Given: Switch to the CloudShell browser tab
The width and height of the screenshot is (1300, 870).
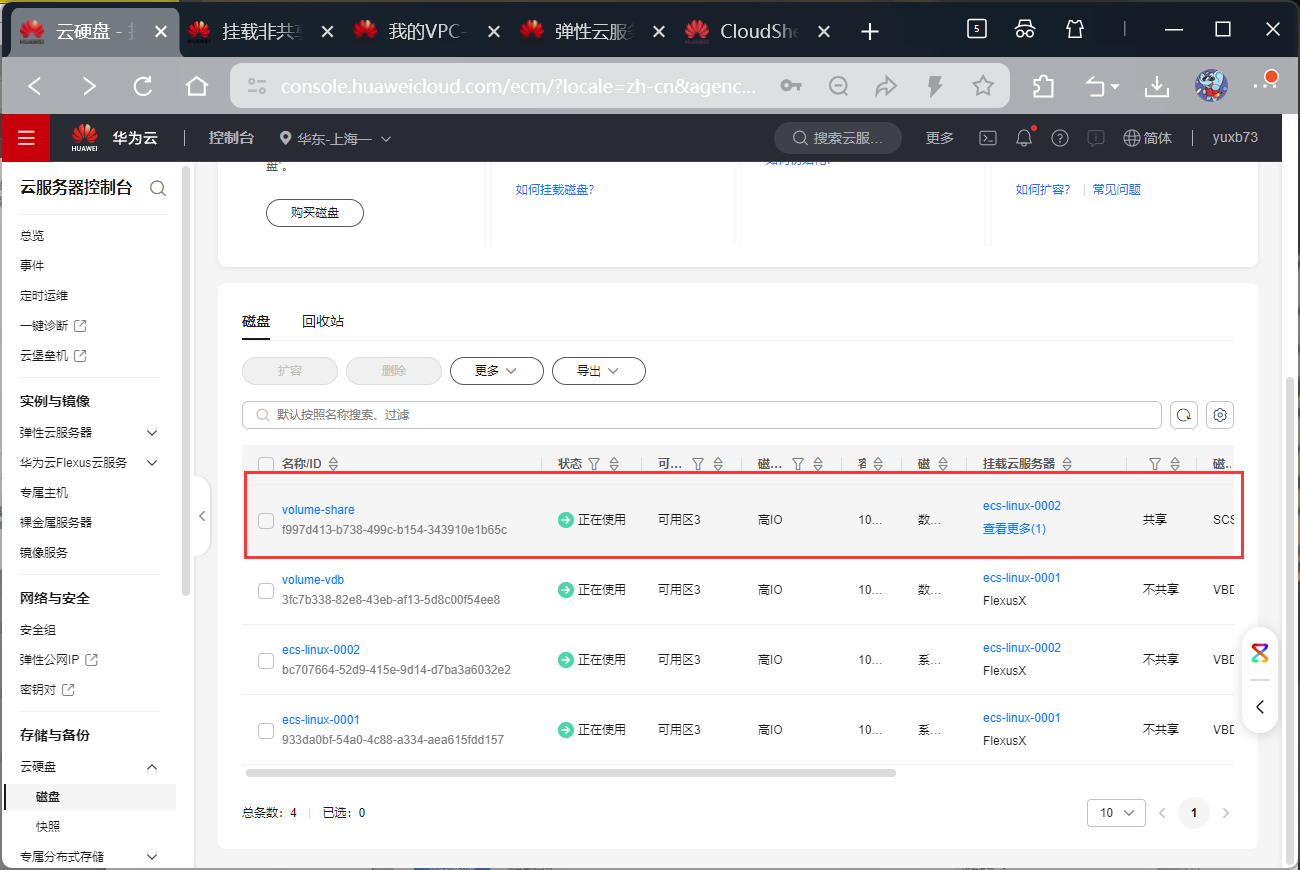Looking at the screenshot, I should [x=758, y=31].
